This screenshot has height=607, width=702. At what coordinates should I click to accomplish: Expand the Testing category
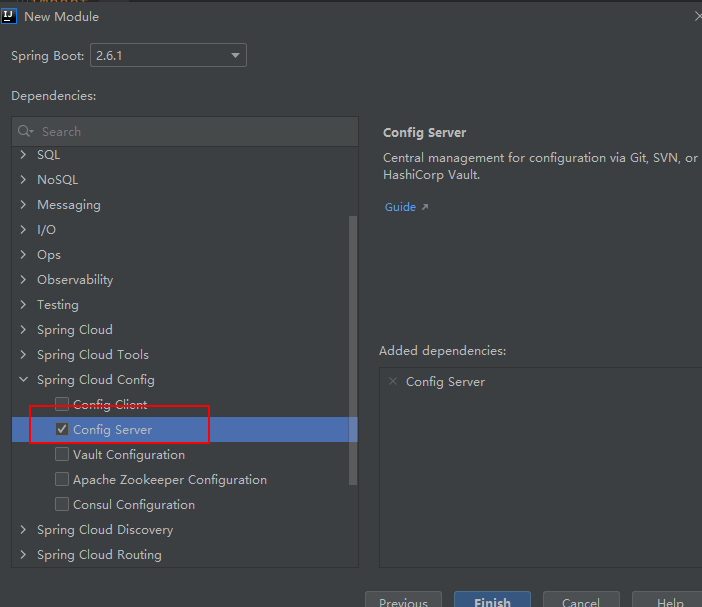pyautogui.click(x=23, y=305)
